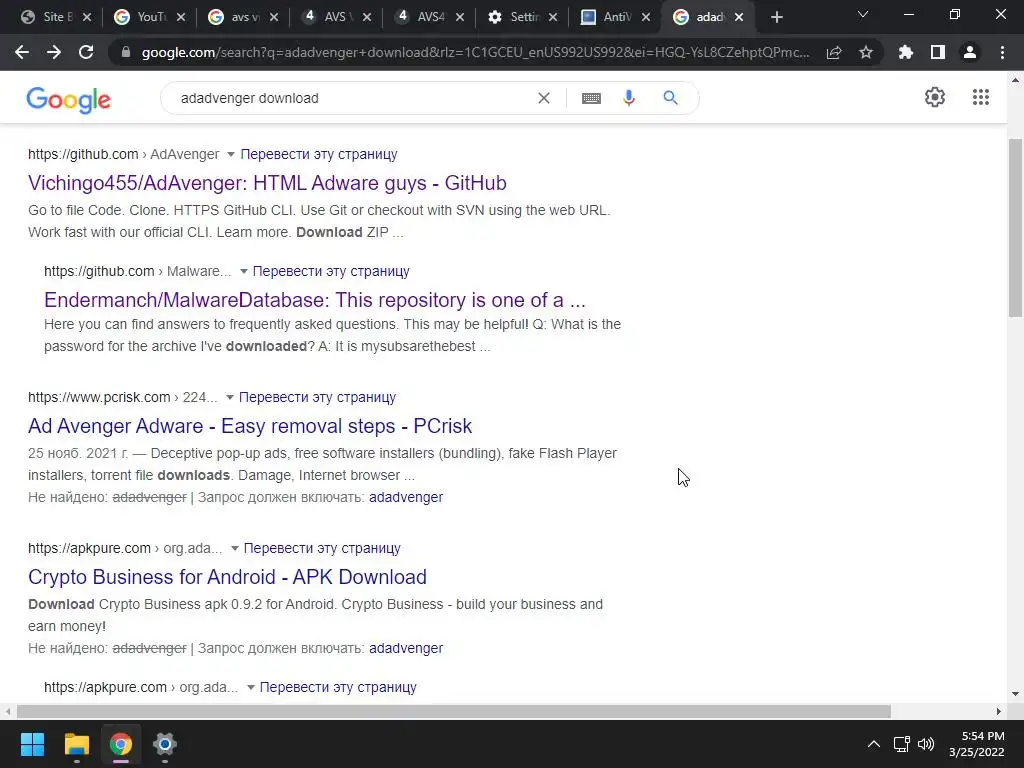1024x768 pixels.
Task: Focus the Google search input field
Action: [x=353, y=98]
